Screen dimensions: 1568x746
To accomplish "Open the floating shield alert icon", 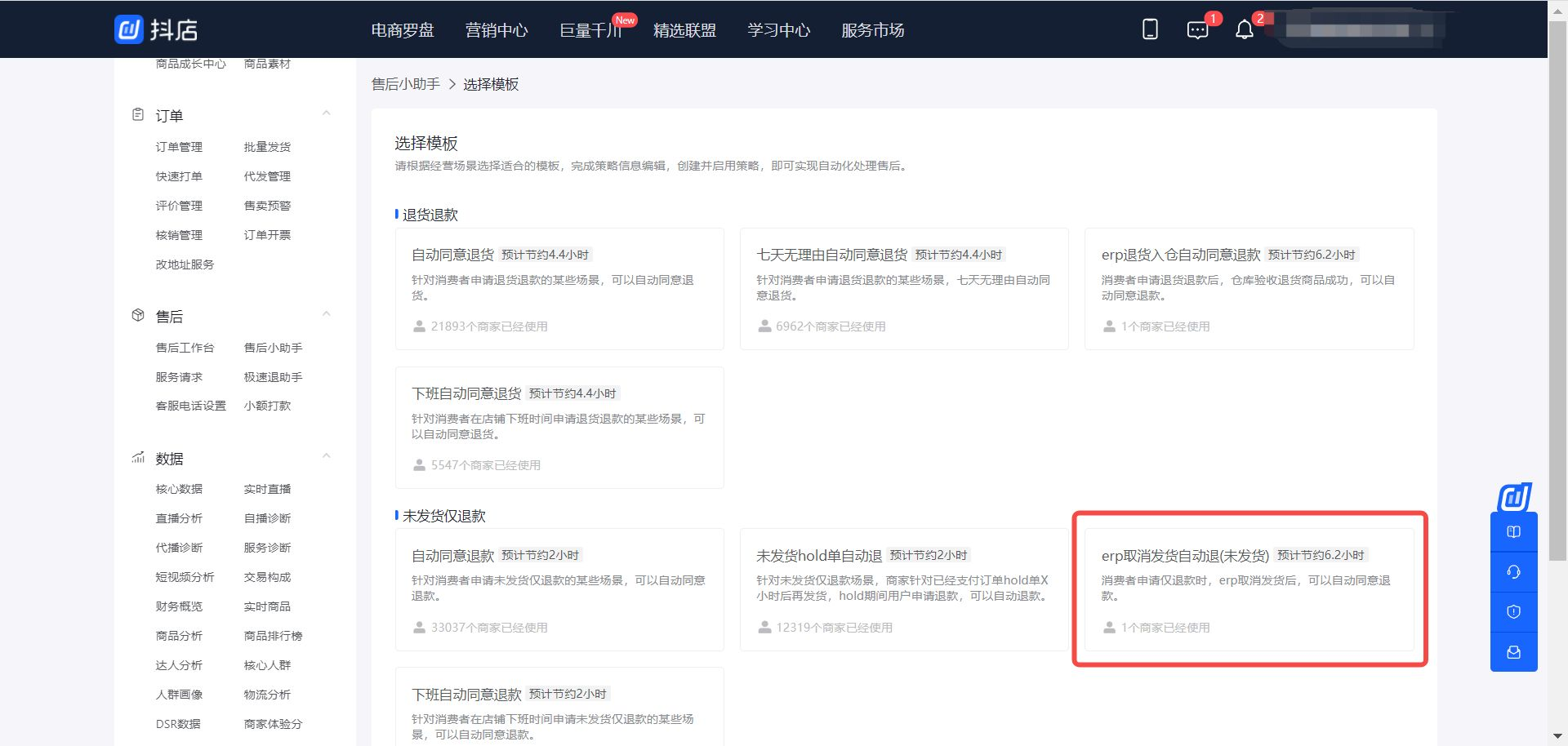I will pyautogui.click(x=1513, y=612).
